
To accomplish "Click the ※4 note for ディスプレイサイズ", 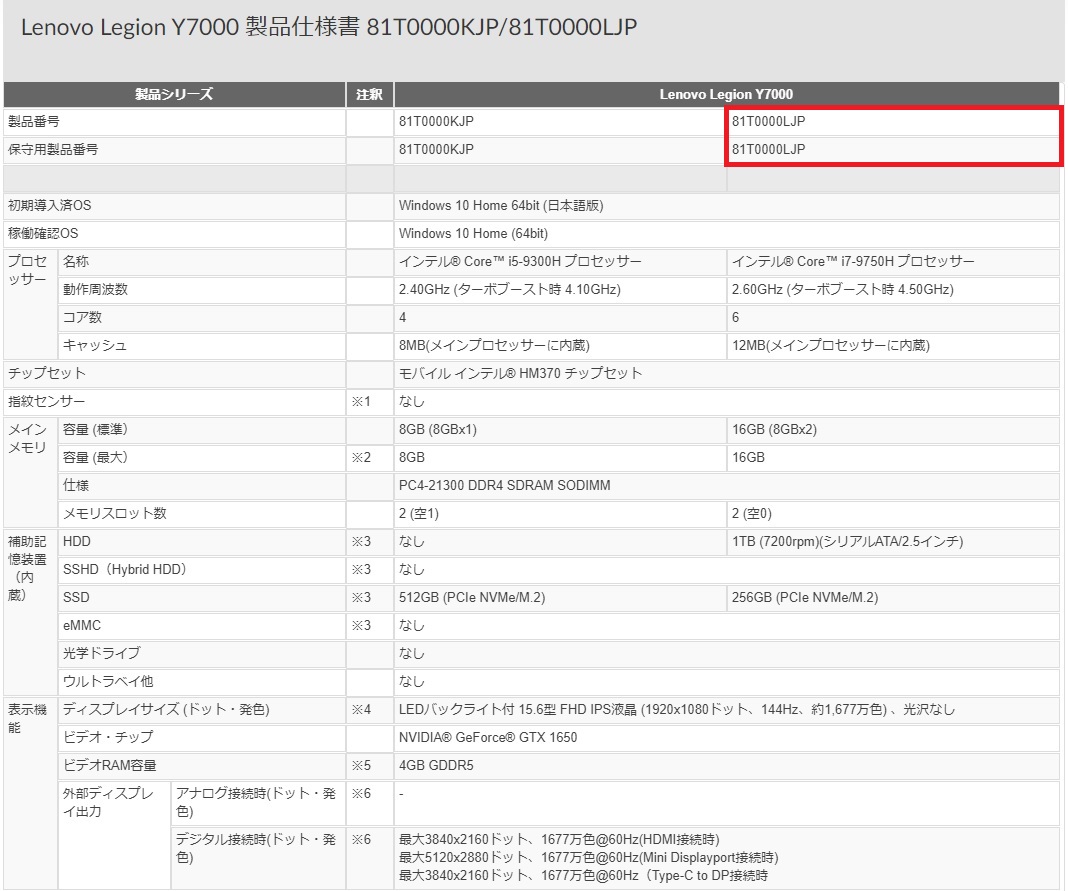I will (360, 709).
